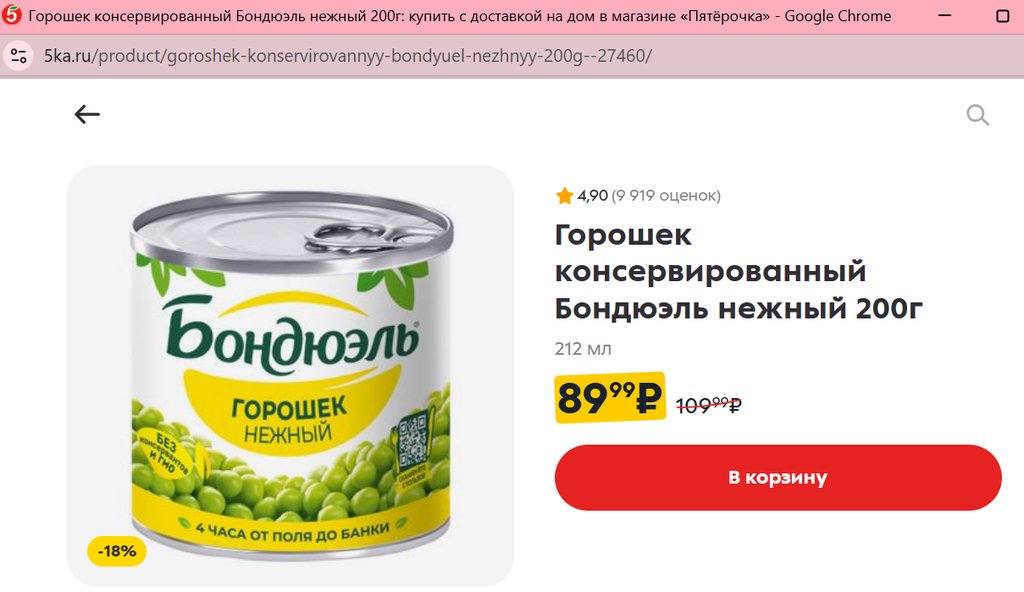The width and height of the screenshot is (1024, 592).
Task: Minimize the Chrome window
Action: point(944,16)
